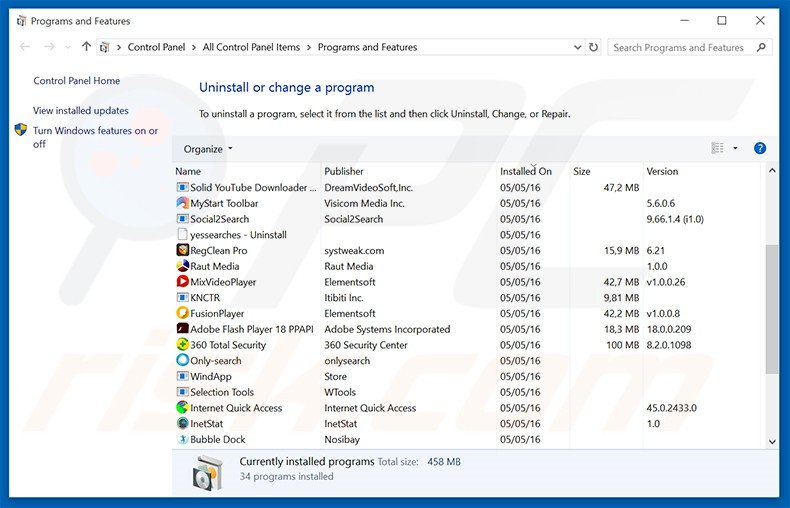Open the Organize dropdown menu
790x508 pixels.
coord(208,149)
